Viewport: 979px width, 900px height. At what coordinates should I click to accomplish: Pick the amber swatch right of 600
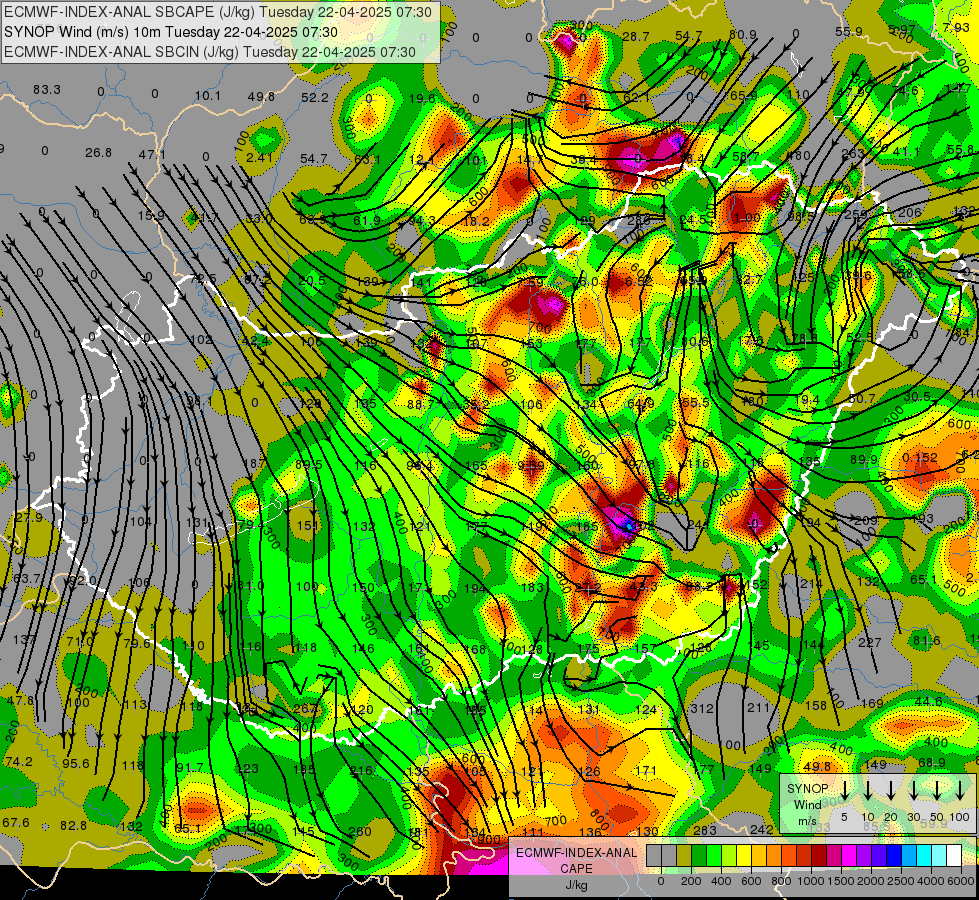click(759, 856)
